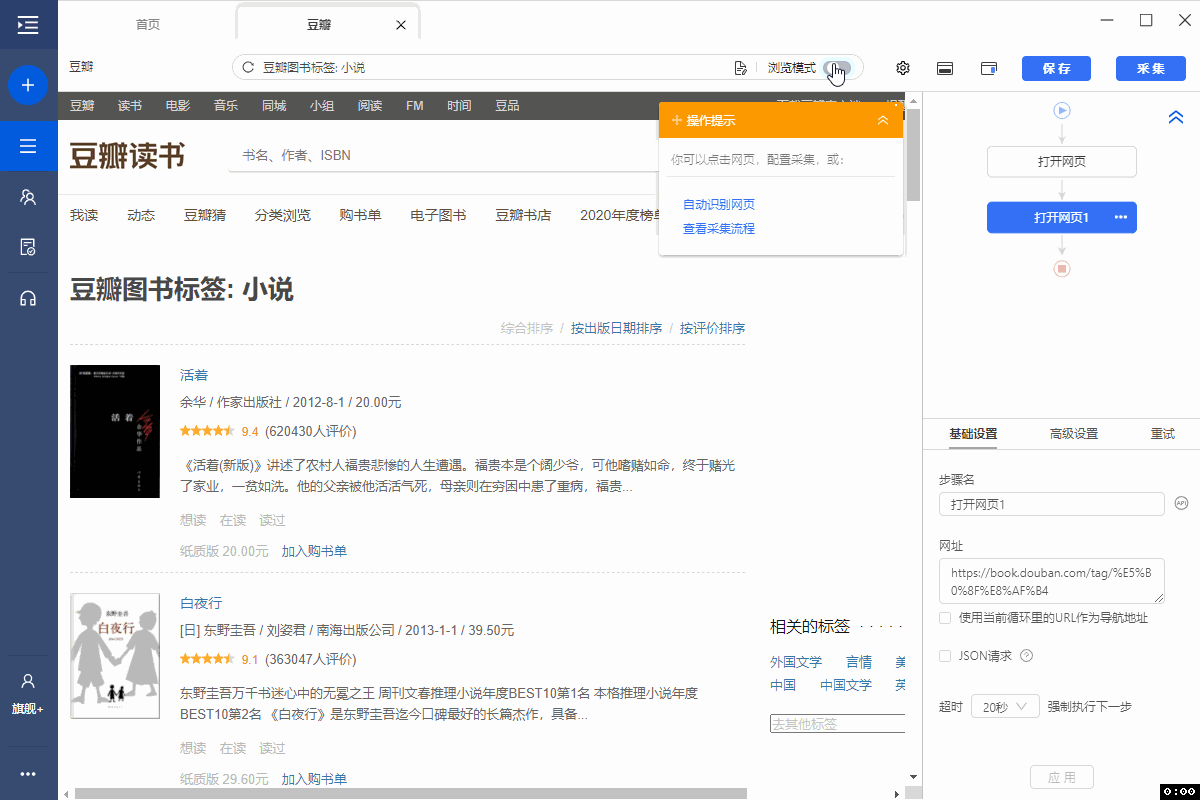Sort by 按出版日期排序
This screenshot has height=800, width=1200.
click(616, 328)
